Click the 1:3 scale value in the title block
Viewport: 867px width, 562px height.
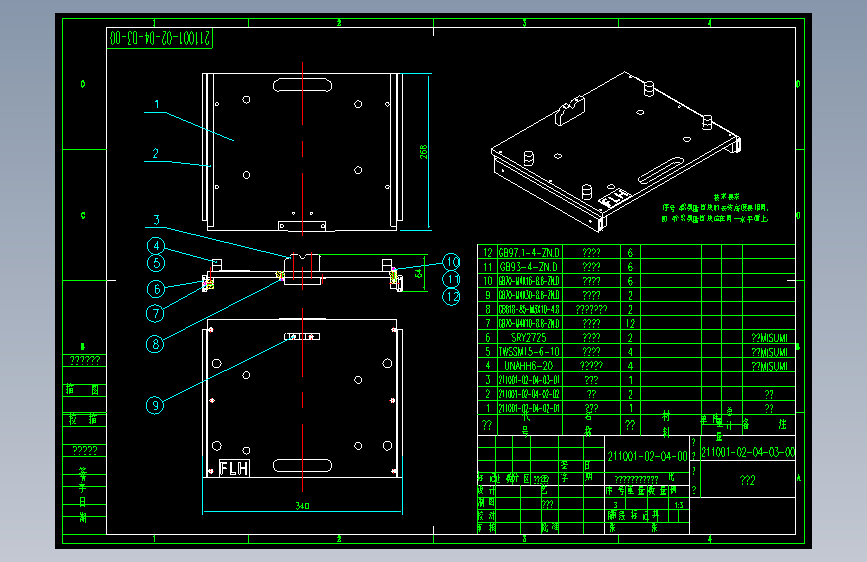pos(679,505)
